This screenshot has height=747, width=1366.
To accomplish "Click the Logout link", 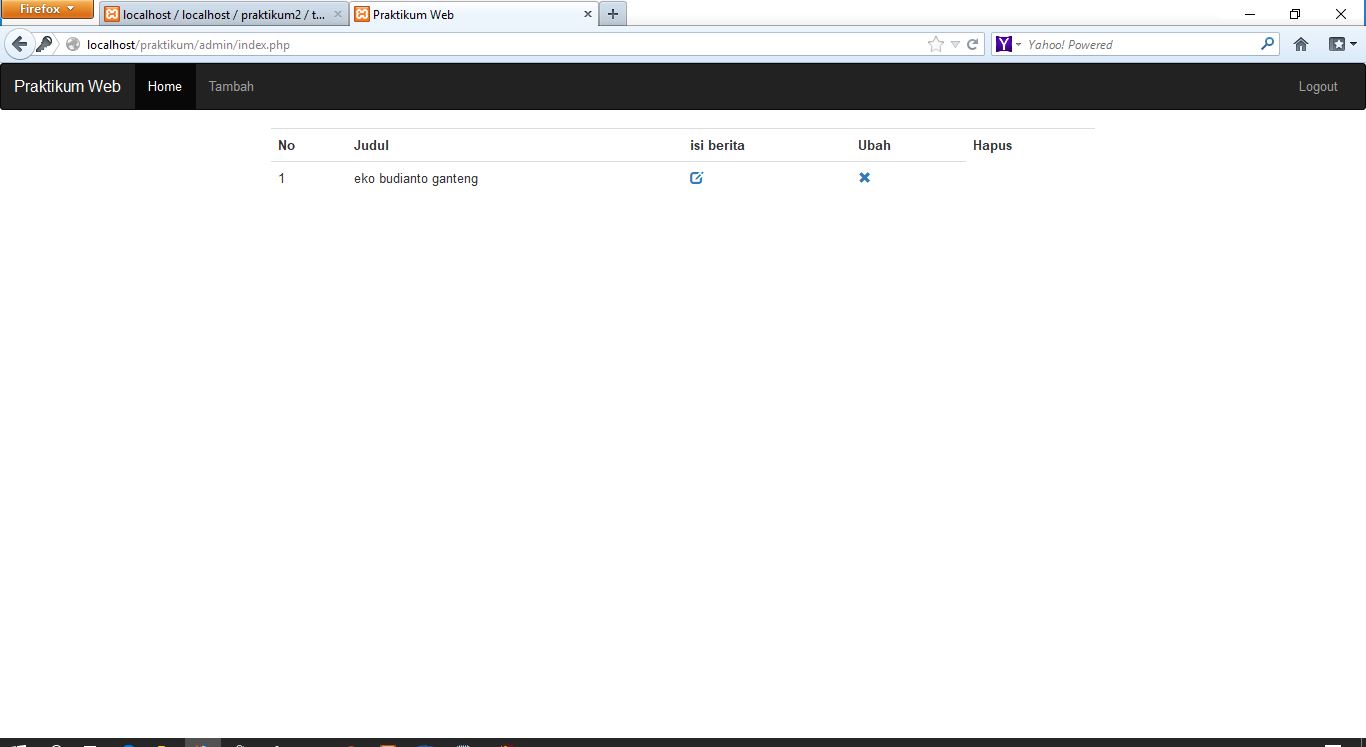I will 1317,86.
